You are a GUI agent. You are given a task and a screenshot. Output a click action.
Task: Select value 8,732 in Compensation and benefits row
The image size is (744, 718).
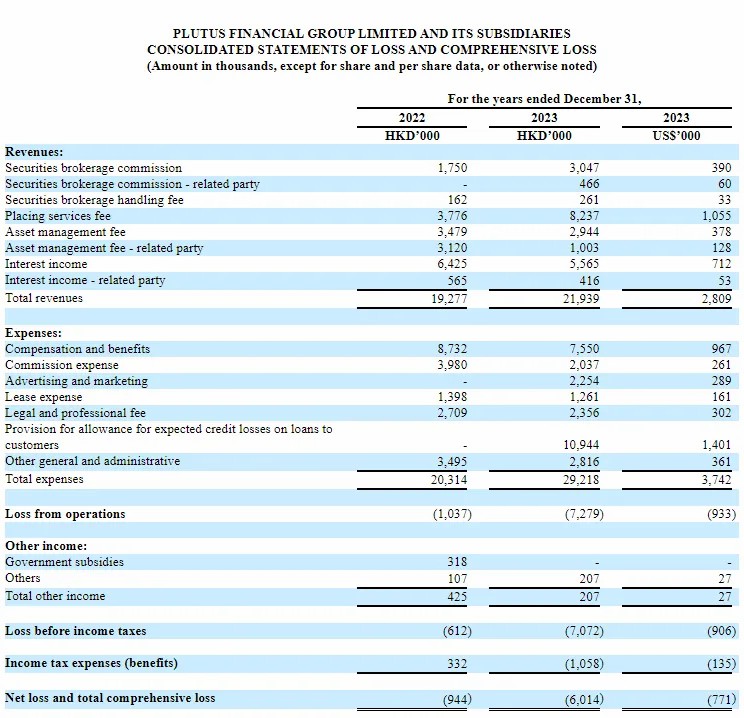coord(452,349)
